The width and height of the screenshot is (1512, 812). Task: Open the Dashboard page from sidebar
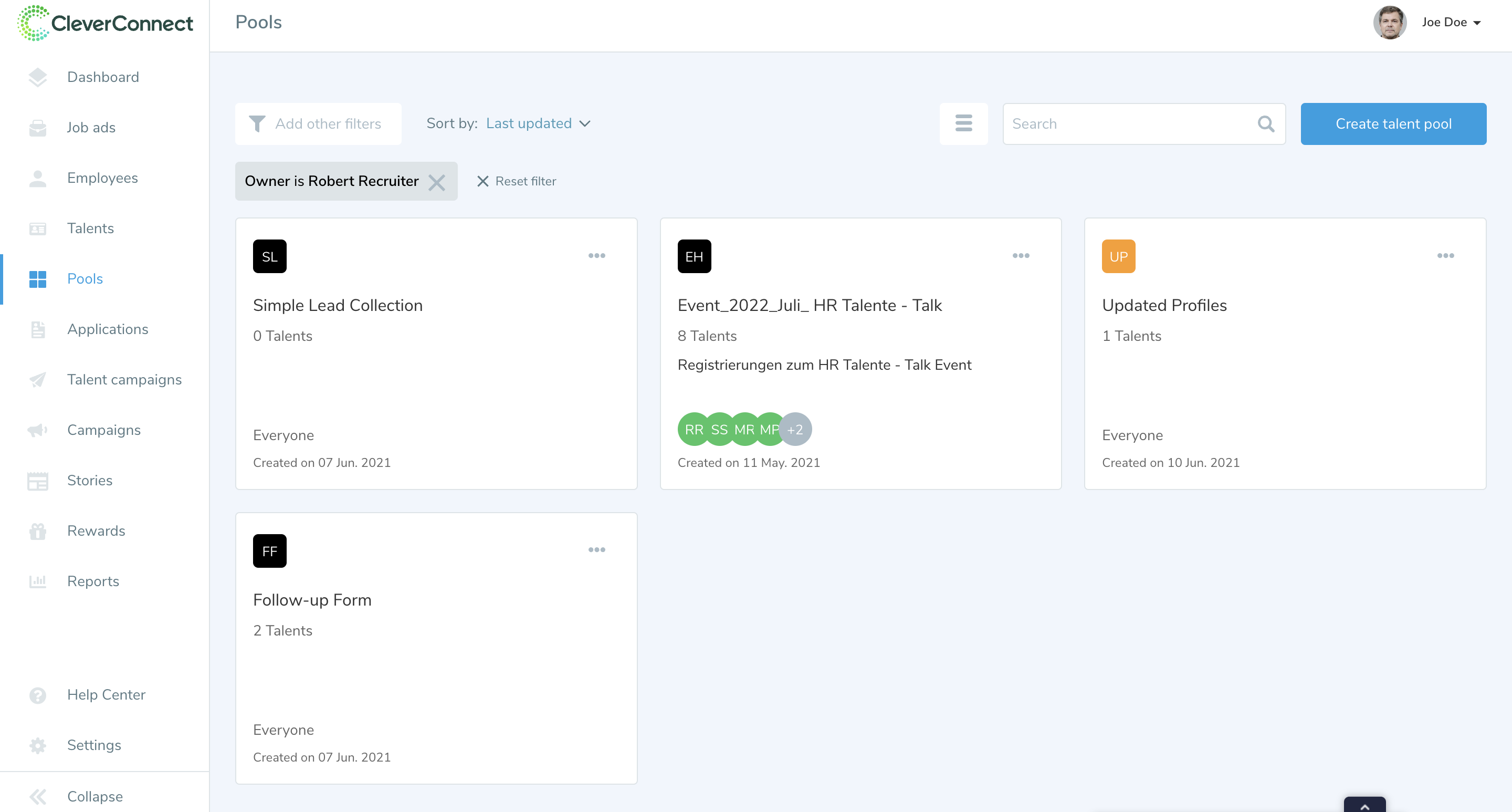103,77
